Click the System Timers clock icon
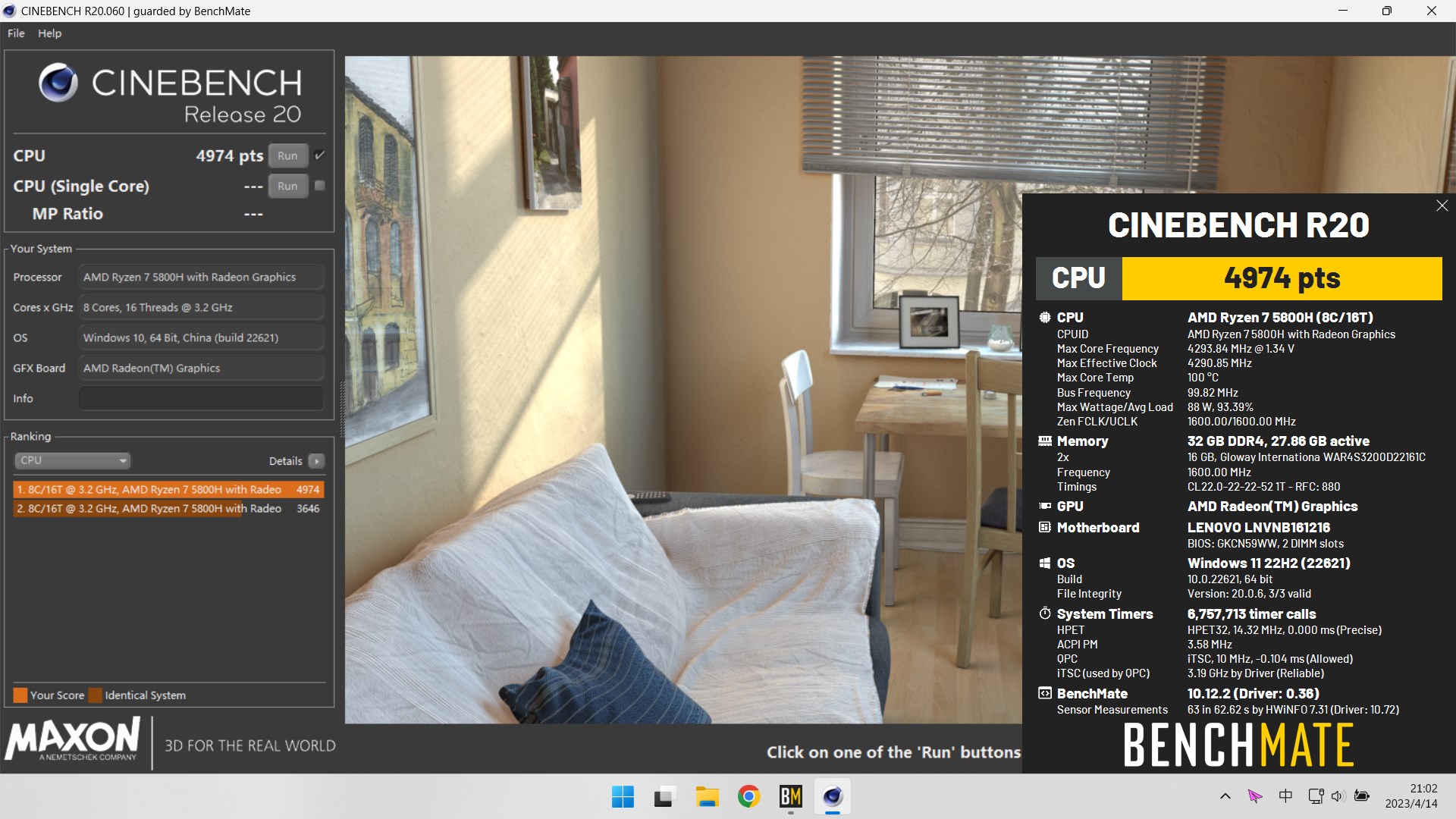This screenshot has width=1456, height=819. tap(1045, 613)
